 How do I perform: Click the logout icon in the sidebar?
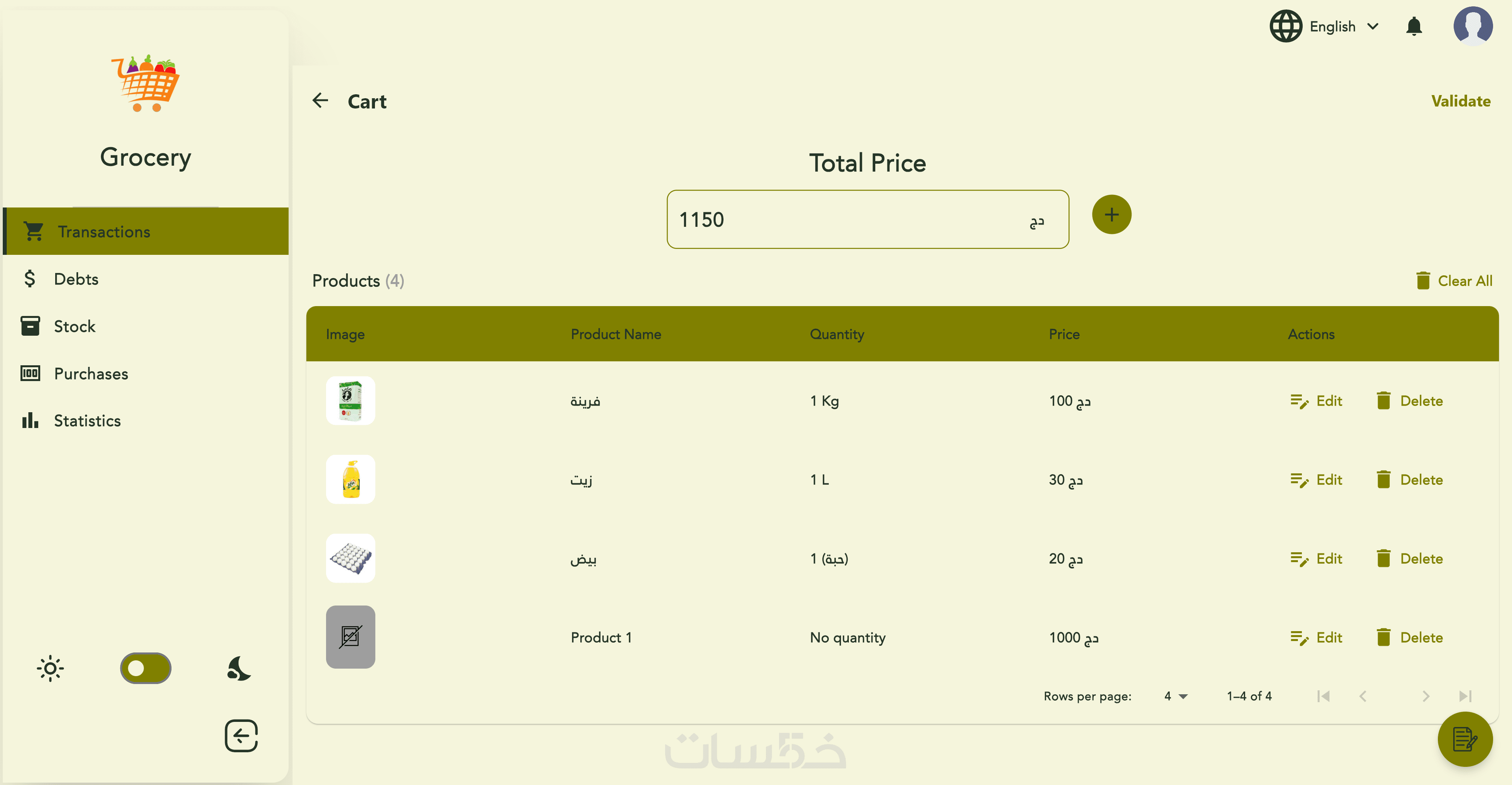(x=241, y=736)
